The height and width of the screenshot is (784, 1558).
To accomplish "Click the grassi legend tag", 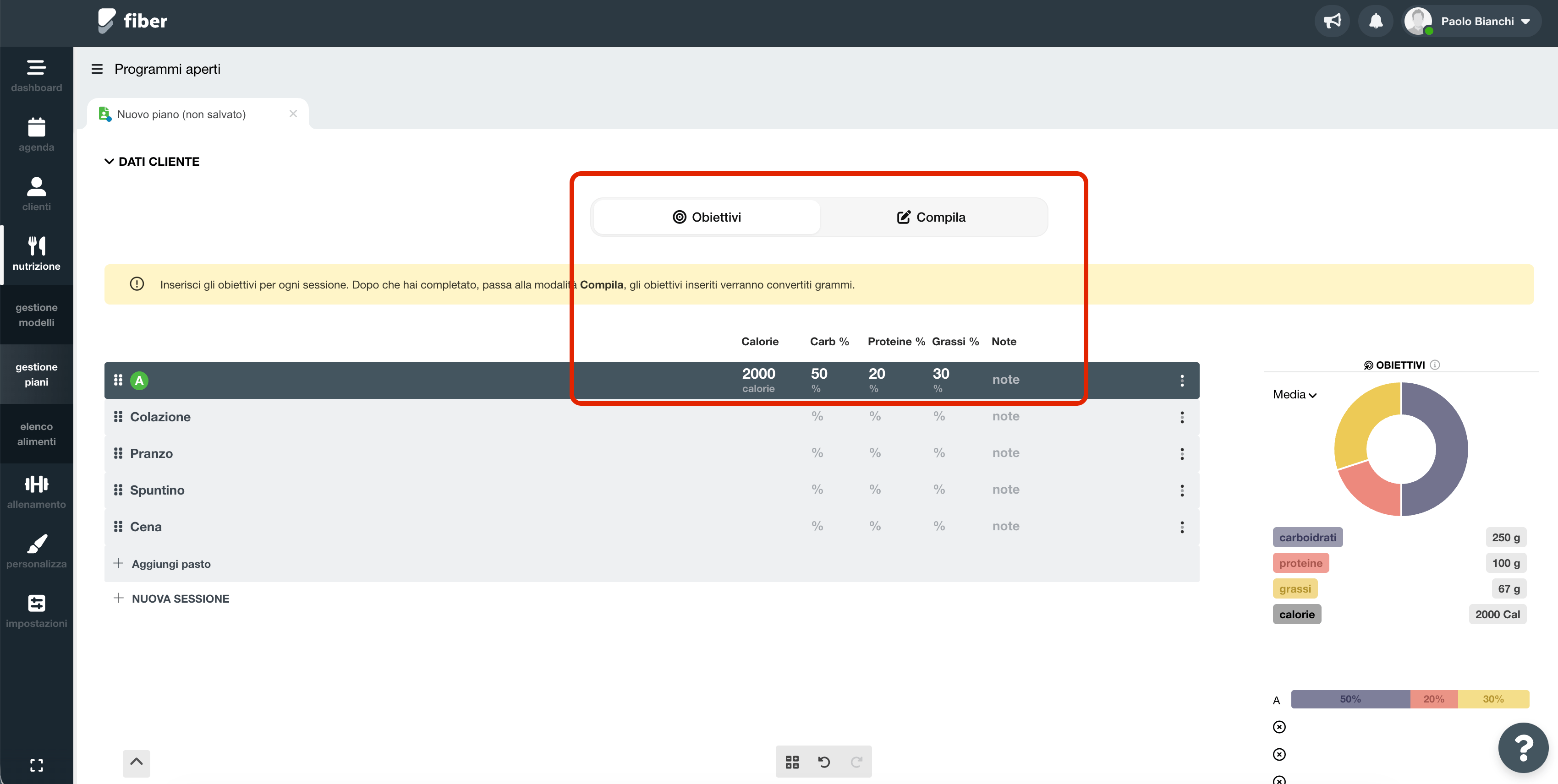I will [1295, 588].
